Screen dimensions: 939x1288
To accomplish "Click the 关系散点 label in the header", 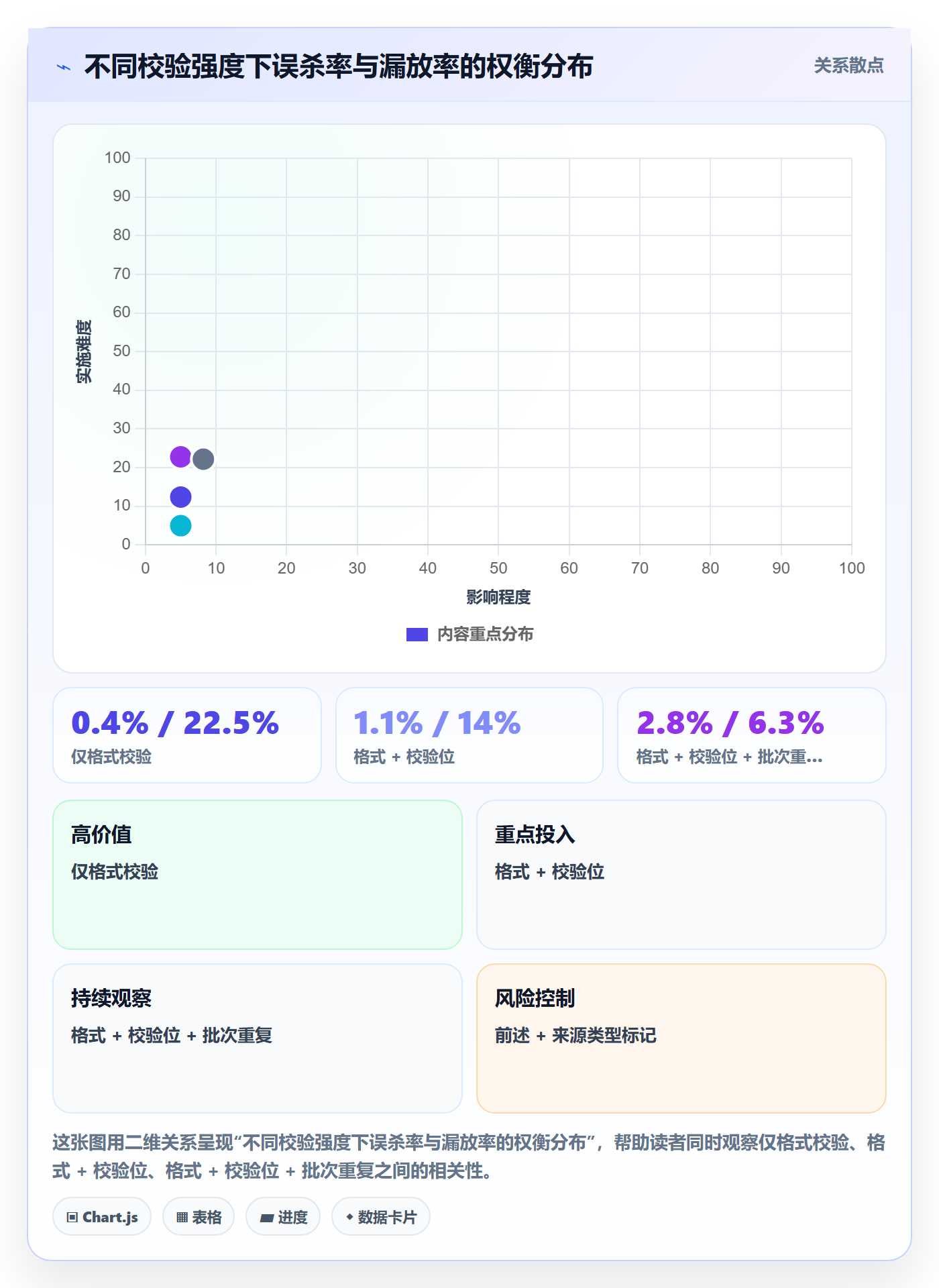I will [848, 66].
